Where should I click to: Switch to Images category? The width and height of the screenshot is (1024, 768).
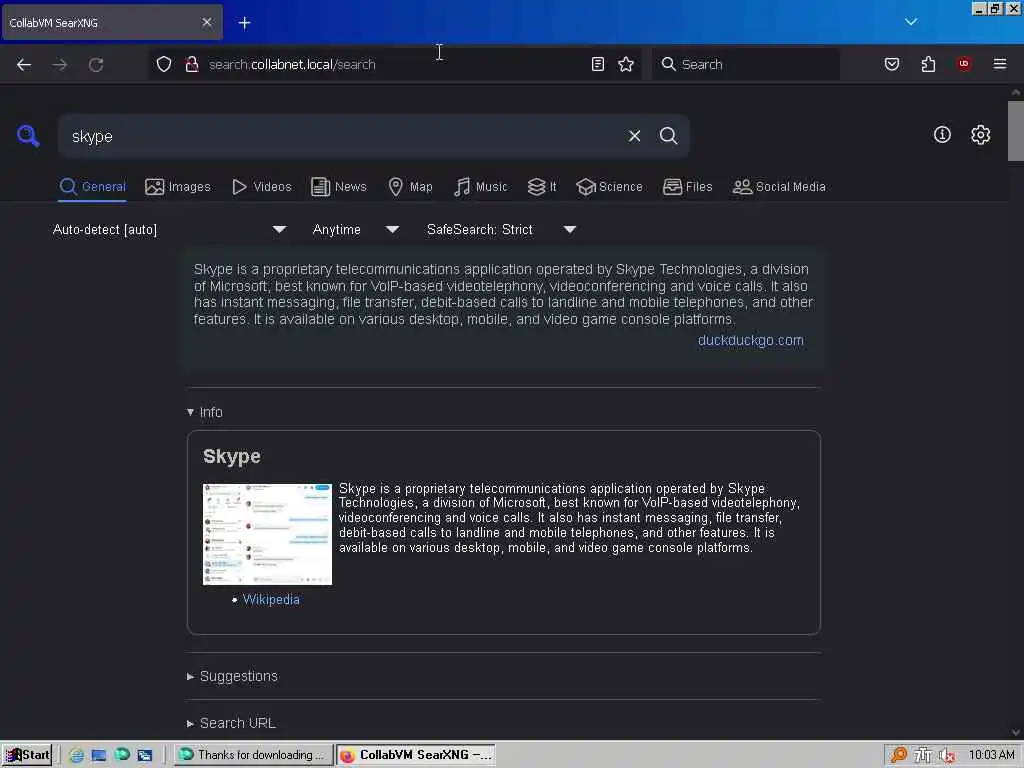[x=178, y=187]
